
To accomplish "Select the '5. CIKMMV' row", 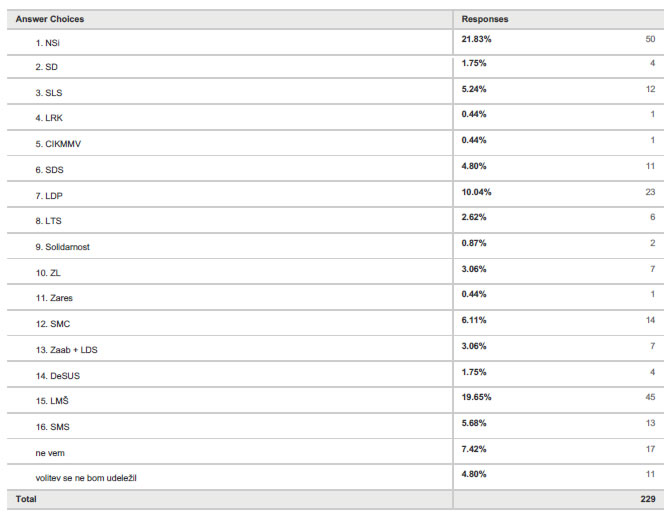I will coord(62,143).
